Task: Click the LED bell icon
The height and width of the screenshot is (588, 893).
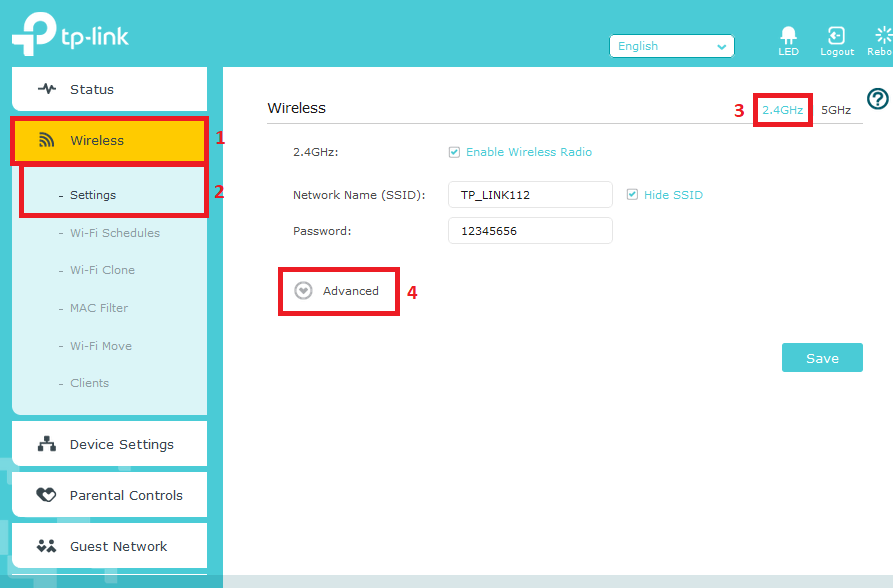Action: tap(788, 36)
